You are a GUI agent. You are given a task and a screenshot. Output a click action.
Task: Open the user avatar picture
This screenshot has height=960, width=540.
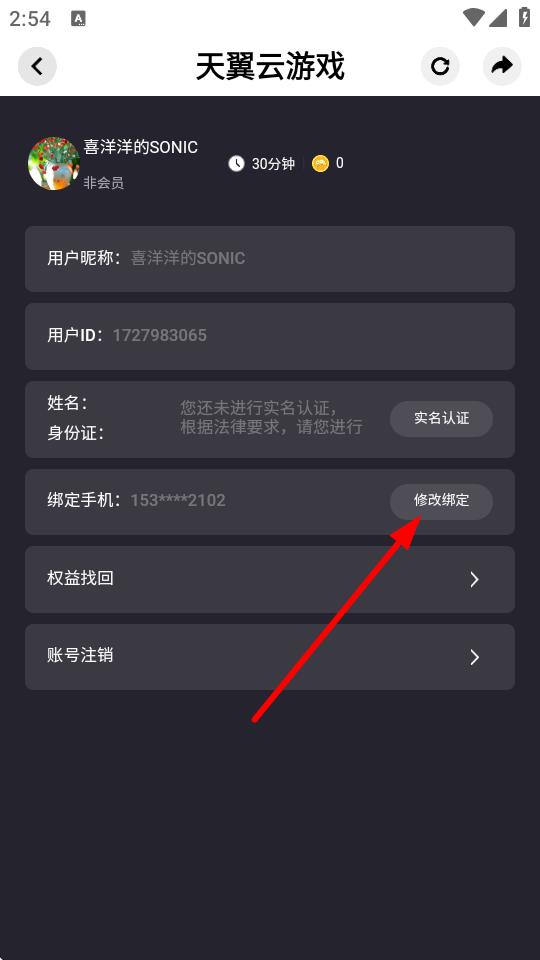54,163
